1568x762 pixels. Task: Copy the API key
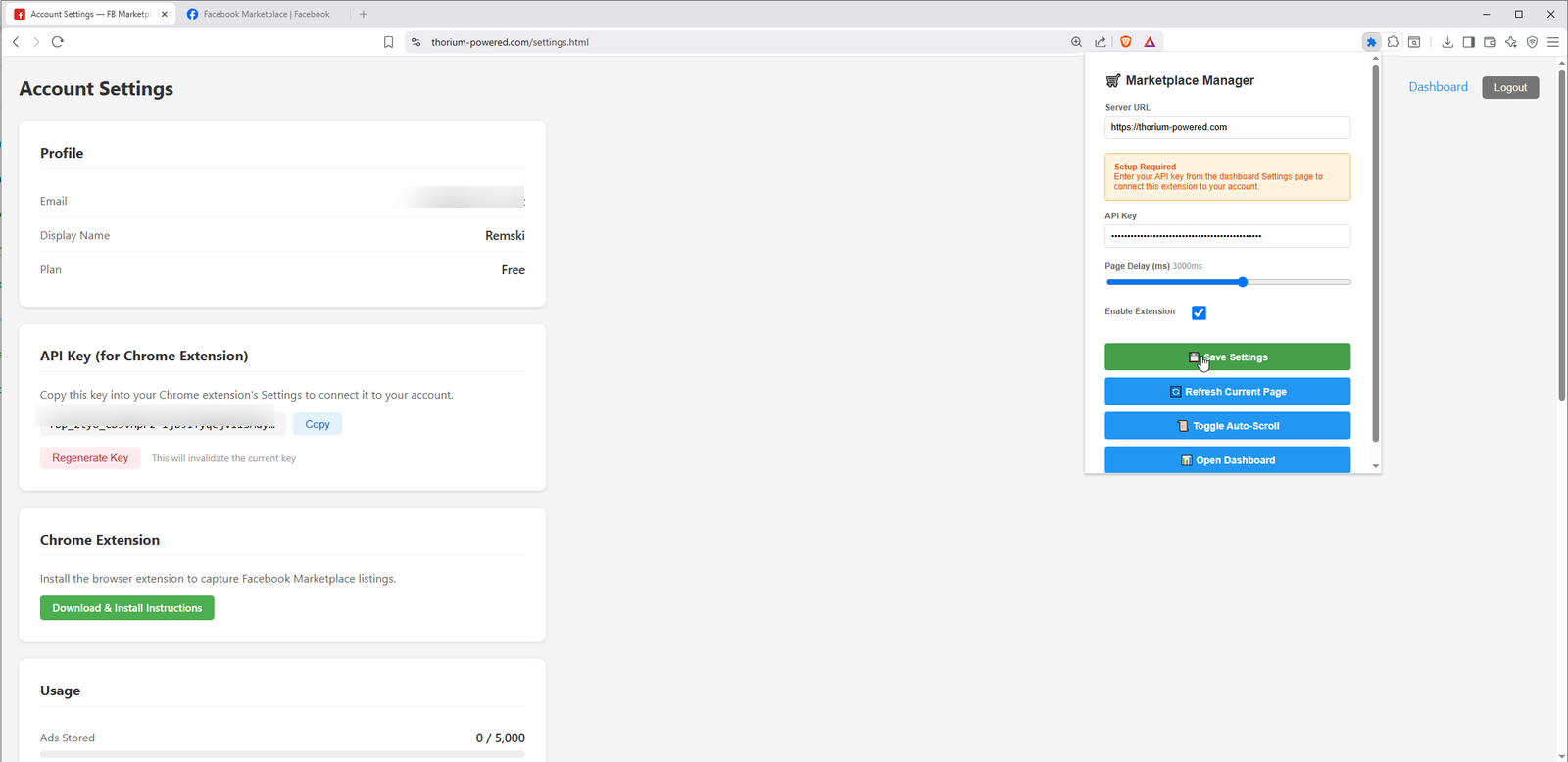pos(318,424)
